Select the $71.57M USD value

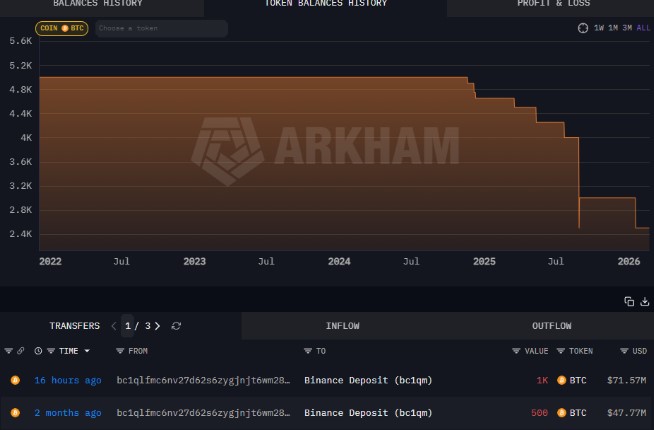point(626,380)
